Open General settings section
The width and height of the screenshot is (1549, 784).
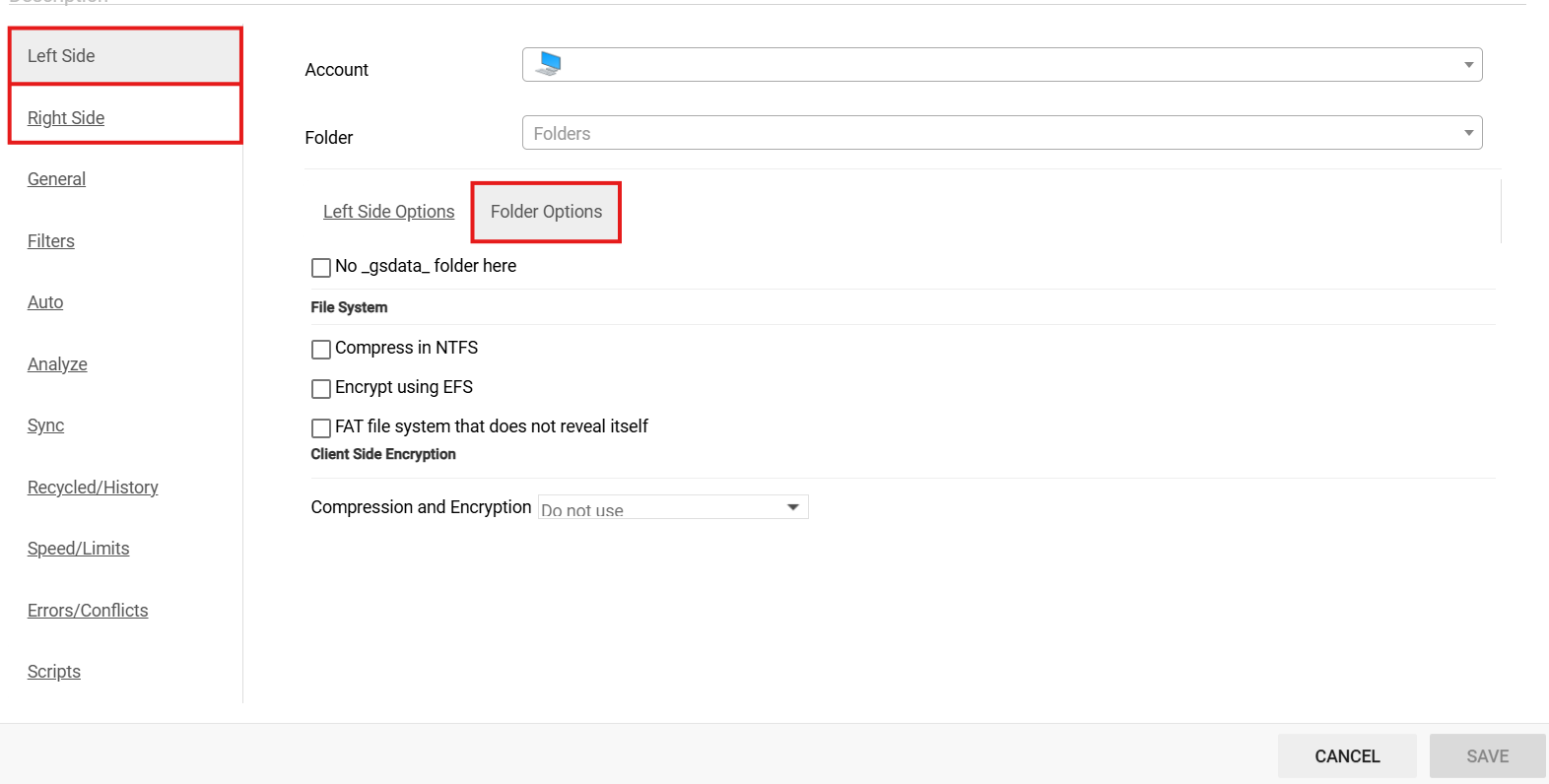(56, 179)
